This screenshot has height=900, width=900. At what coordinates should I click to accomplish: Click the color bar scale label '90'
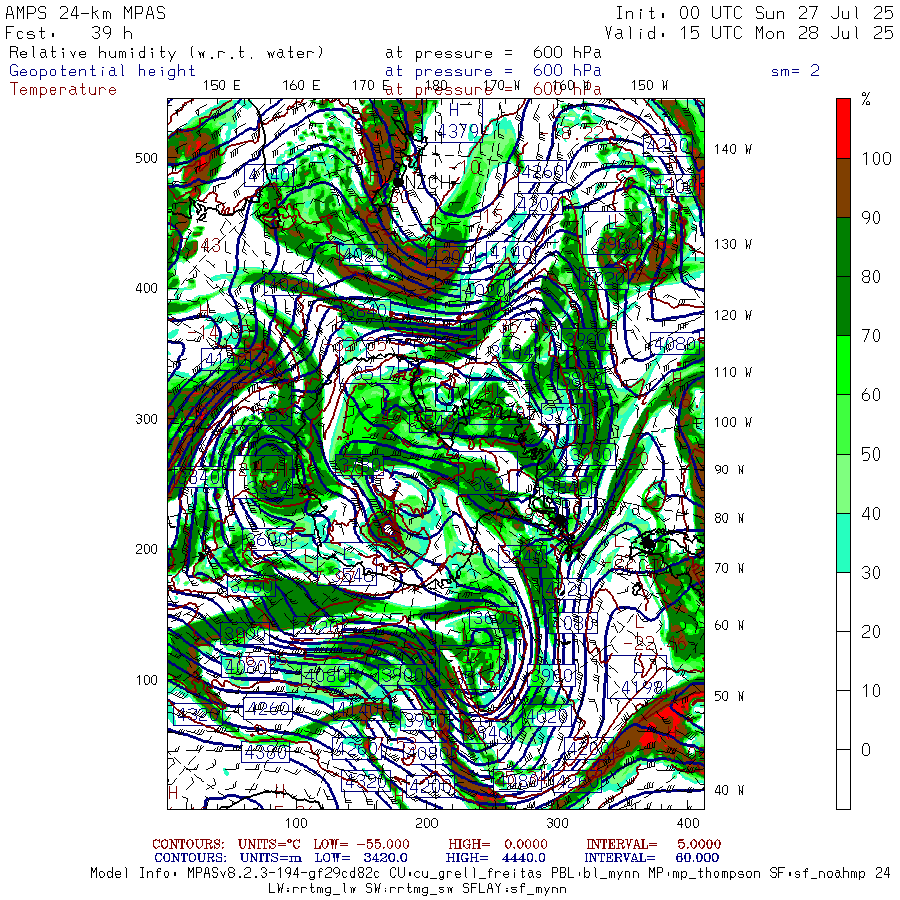click(871, 218)
